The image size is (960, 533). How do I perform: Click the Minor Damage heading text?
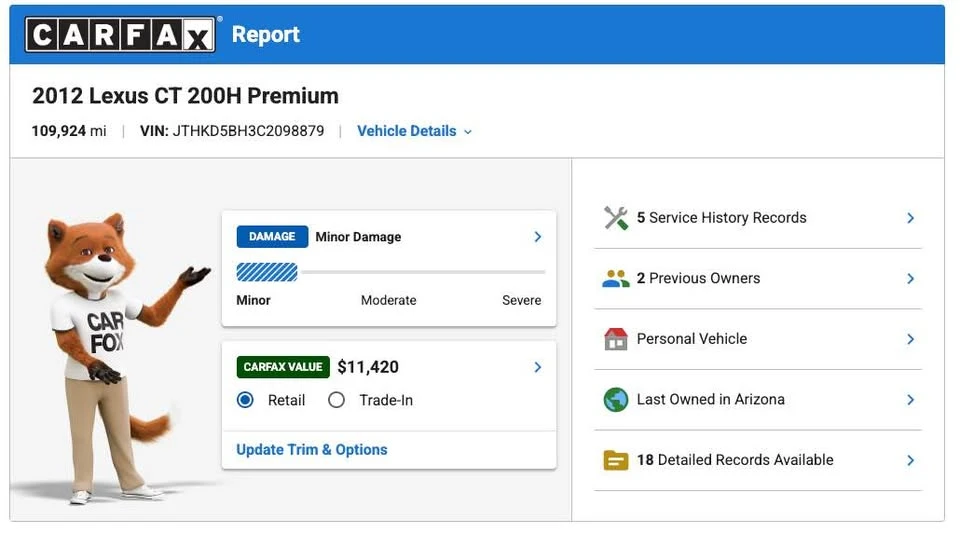click(x=358, y=237)
